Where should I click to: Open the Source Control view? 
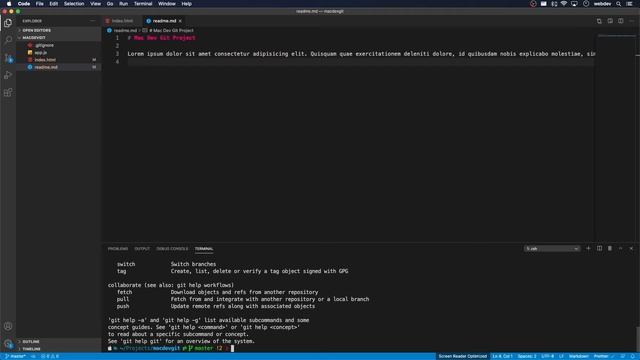(x=8, y=58)
